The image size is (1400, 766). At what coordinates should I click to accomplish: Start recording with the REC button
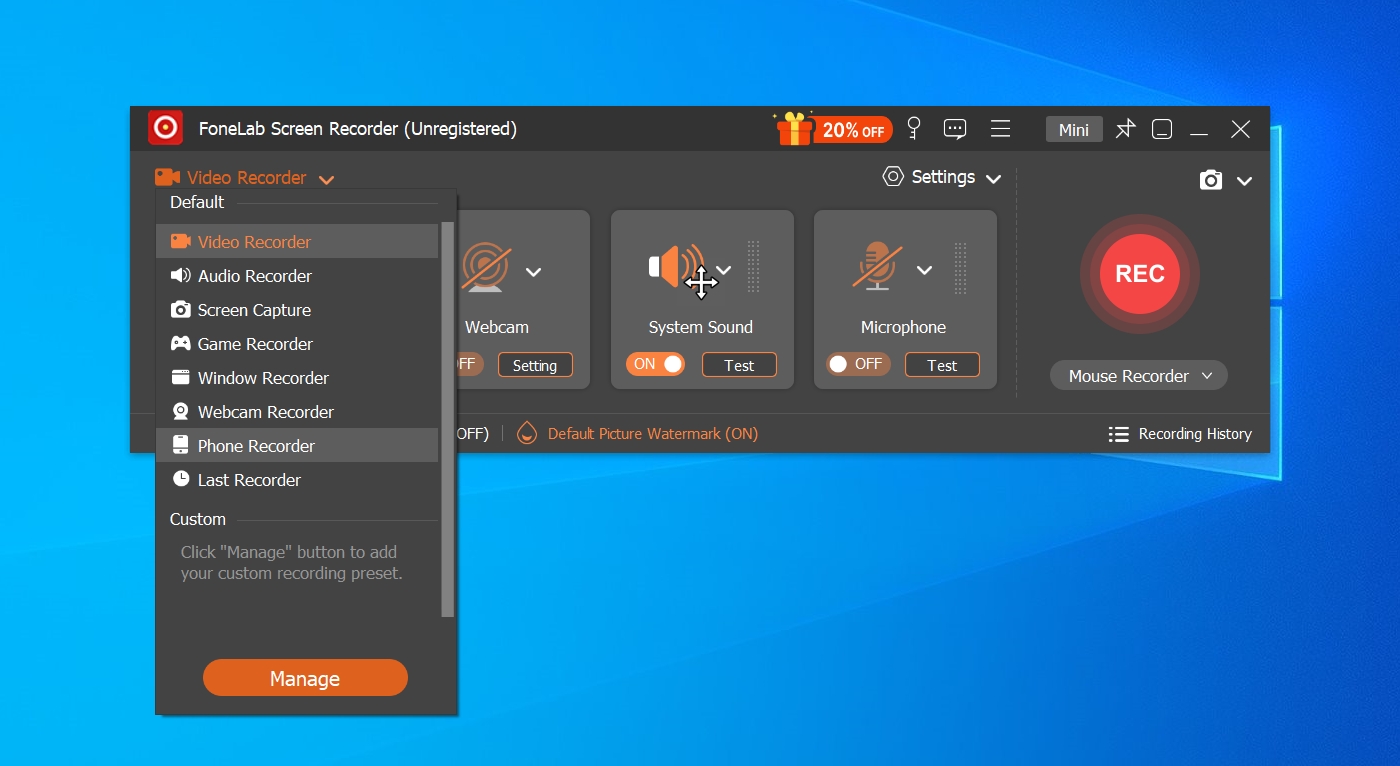pyautogui.click(x=1140, y=274)
